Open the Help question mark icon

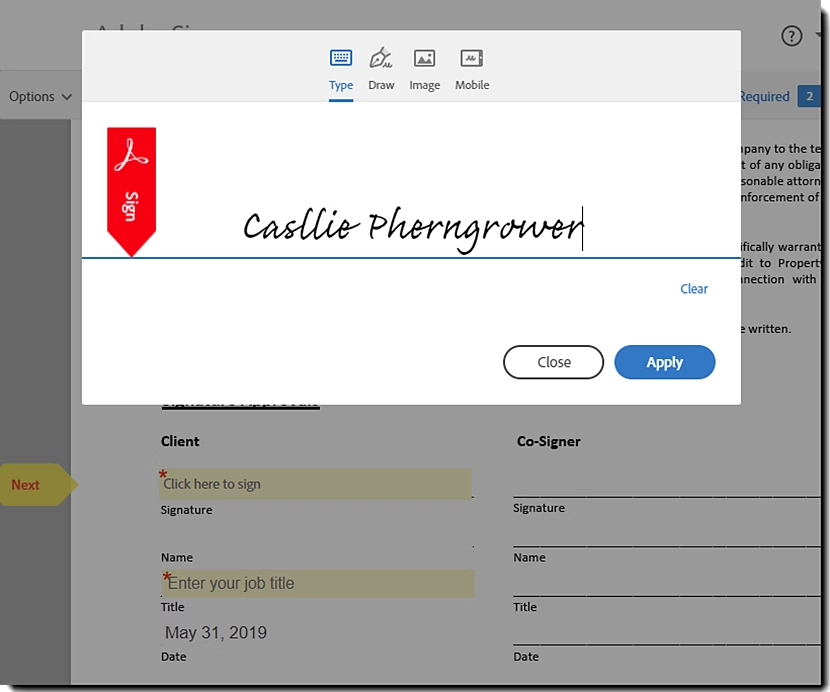[790, 36]
